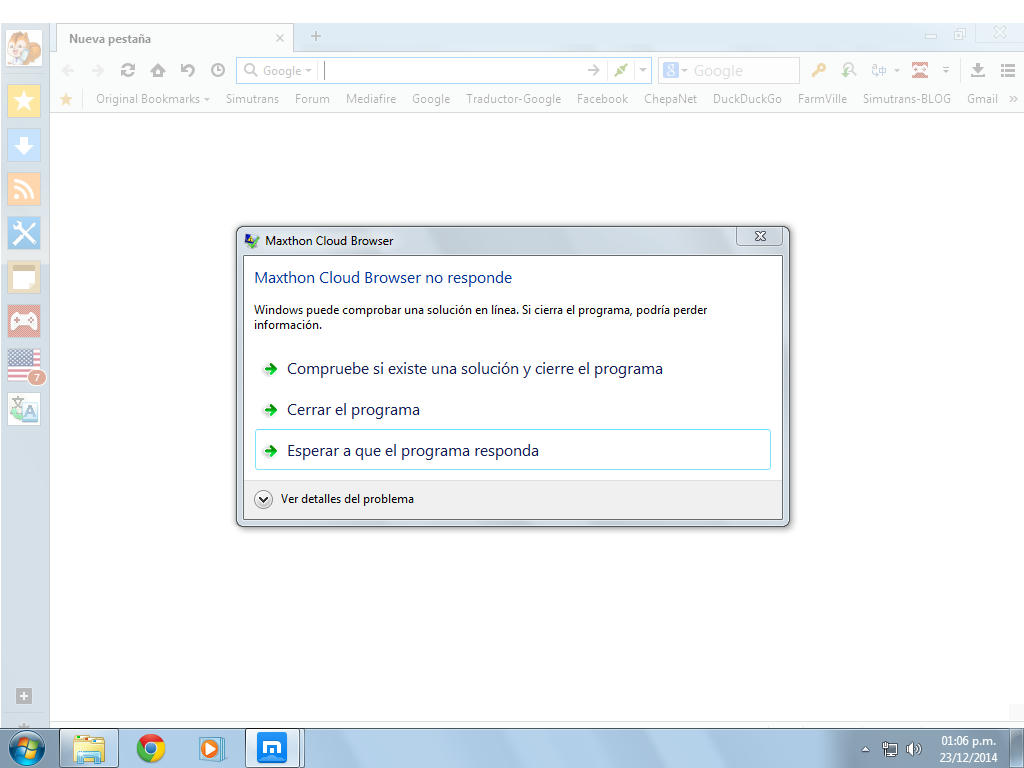1024x768 pixels.
Task: Choose Cerrar el programa
Action: tap(513, 410)
